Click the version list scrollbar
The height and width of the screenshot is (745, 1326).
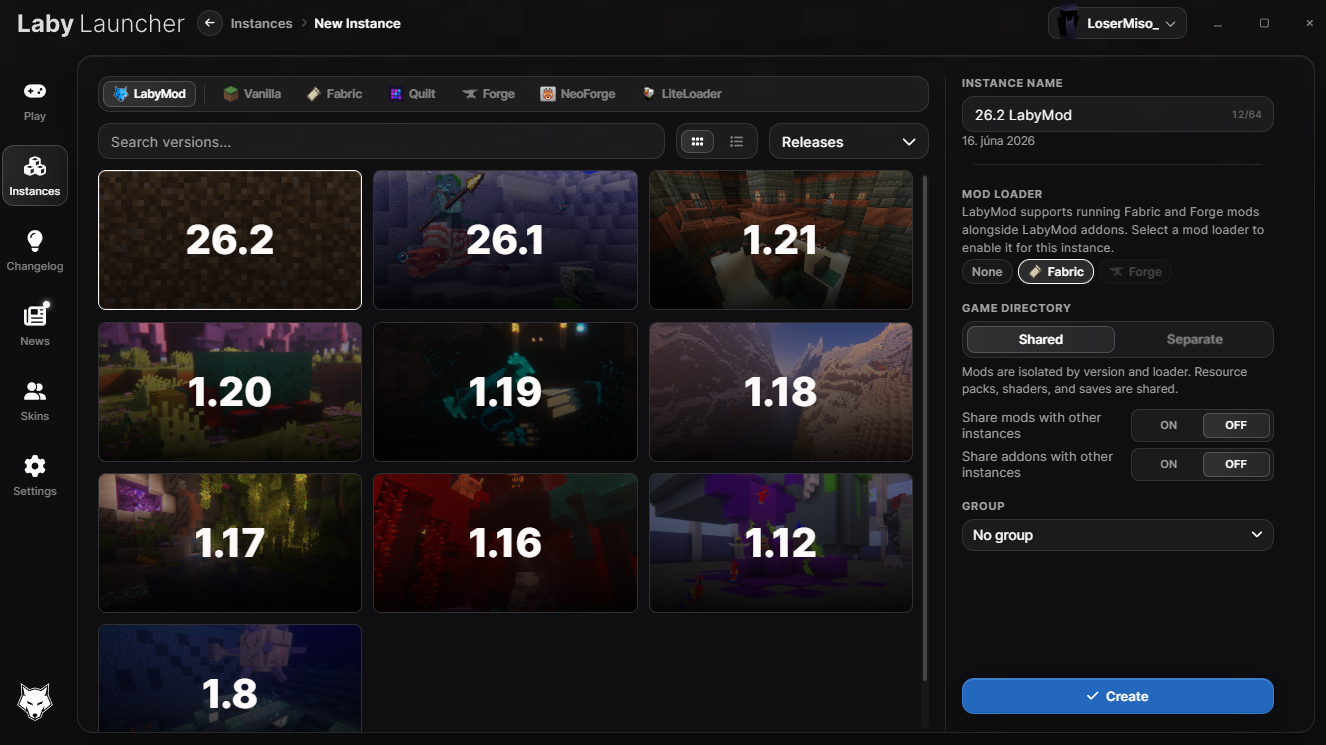coord(924,430)
